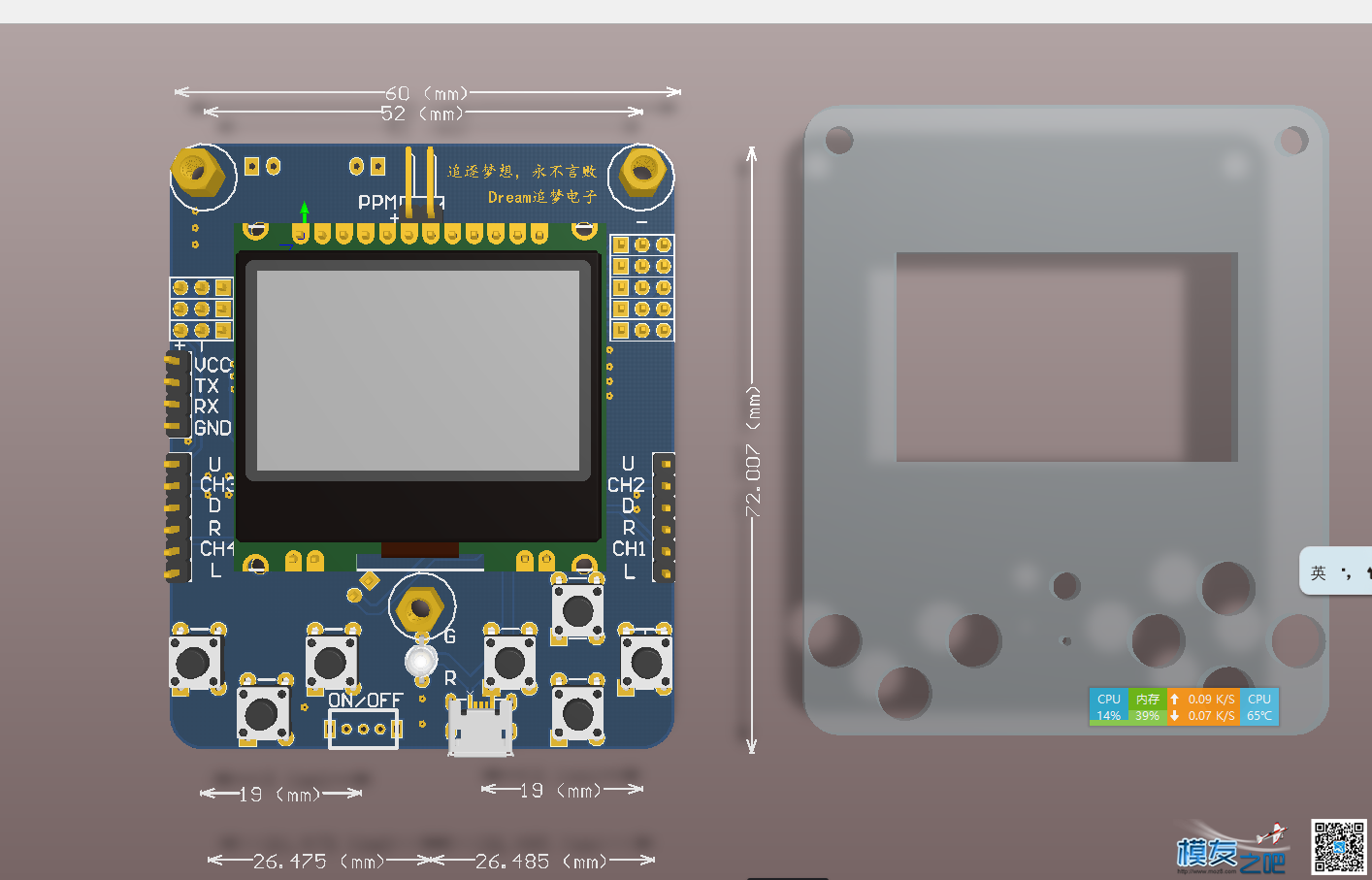The width and height of the screenshot is (1372, 880).
Task: Click the ON/OFF slide switch component
Action: click(363, 729)
